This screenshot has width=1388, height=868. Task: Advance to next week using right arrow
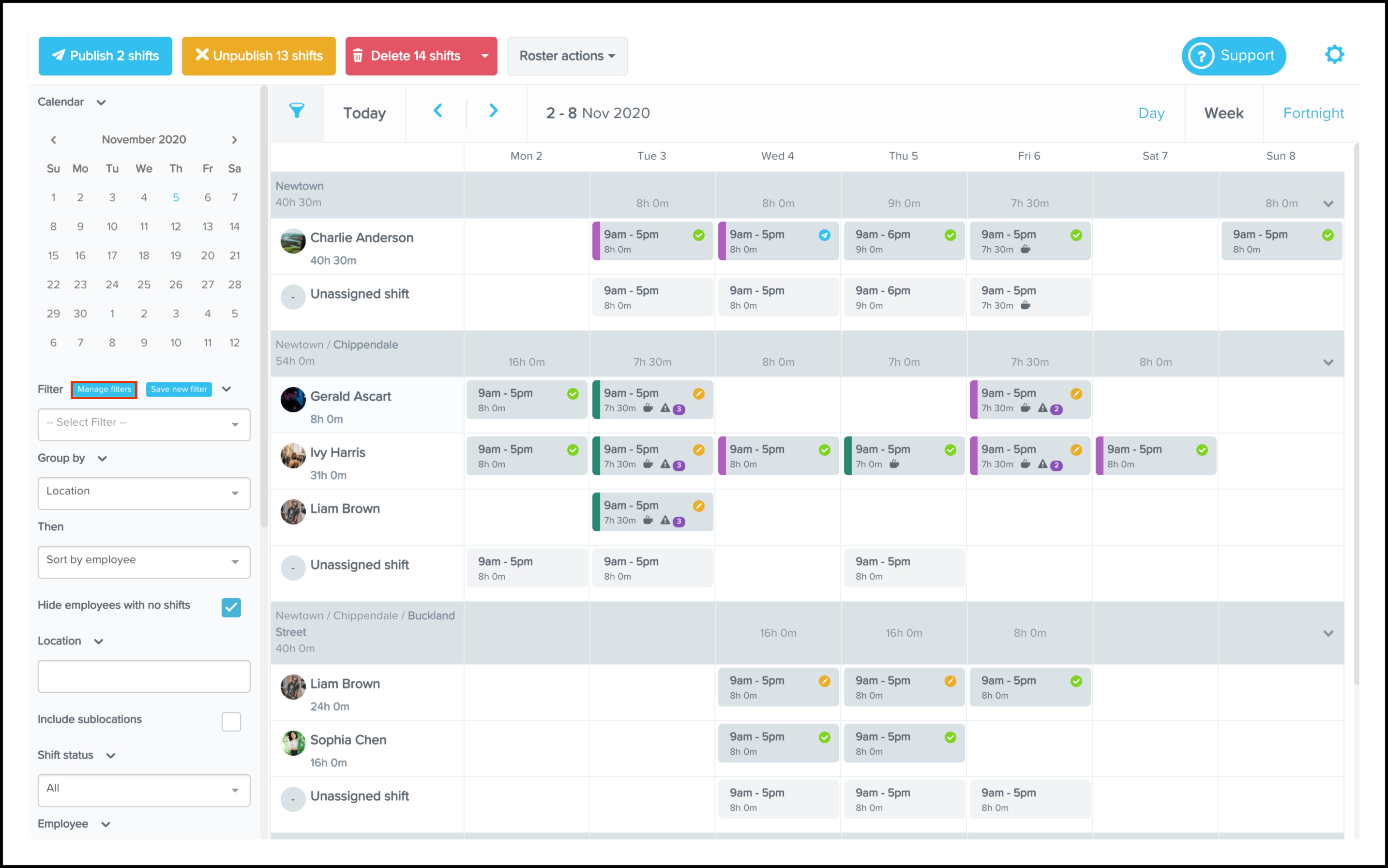point(493,111)
